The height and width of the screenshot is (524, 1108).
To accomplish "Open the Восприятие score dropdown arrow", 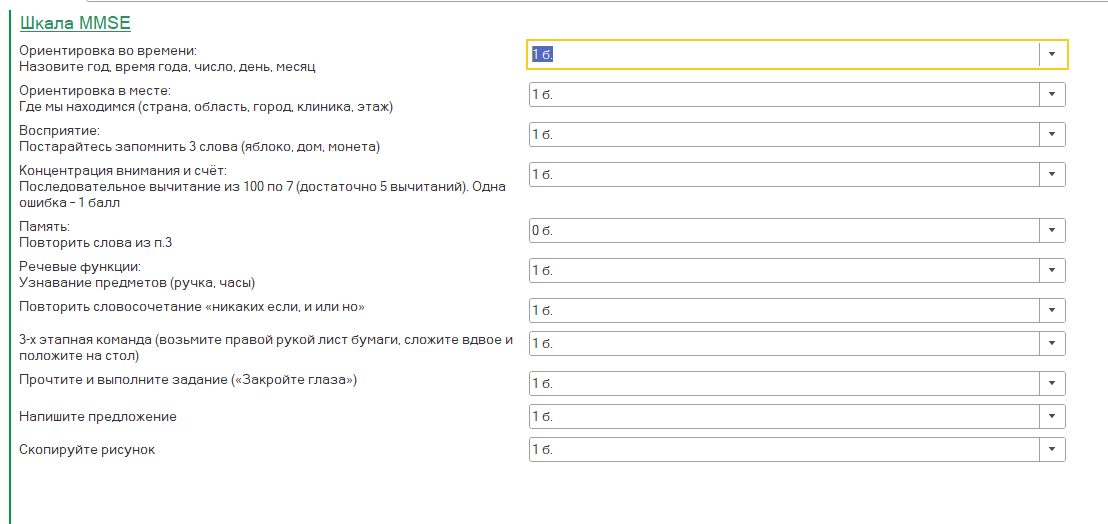I will click(x=1052, y=134).
